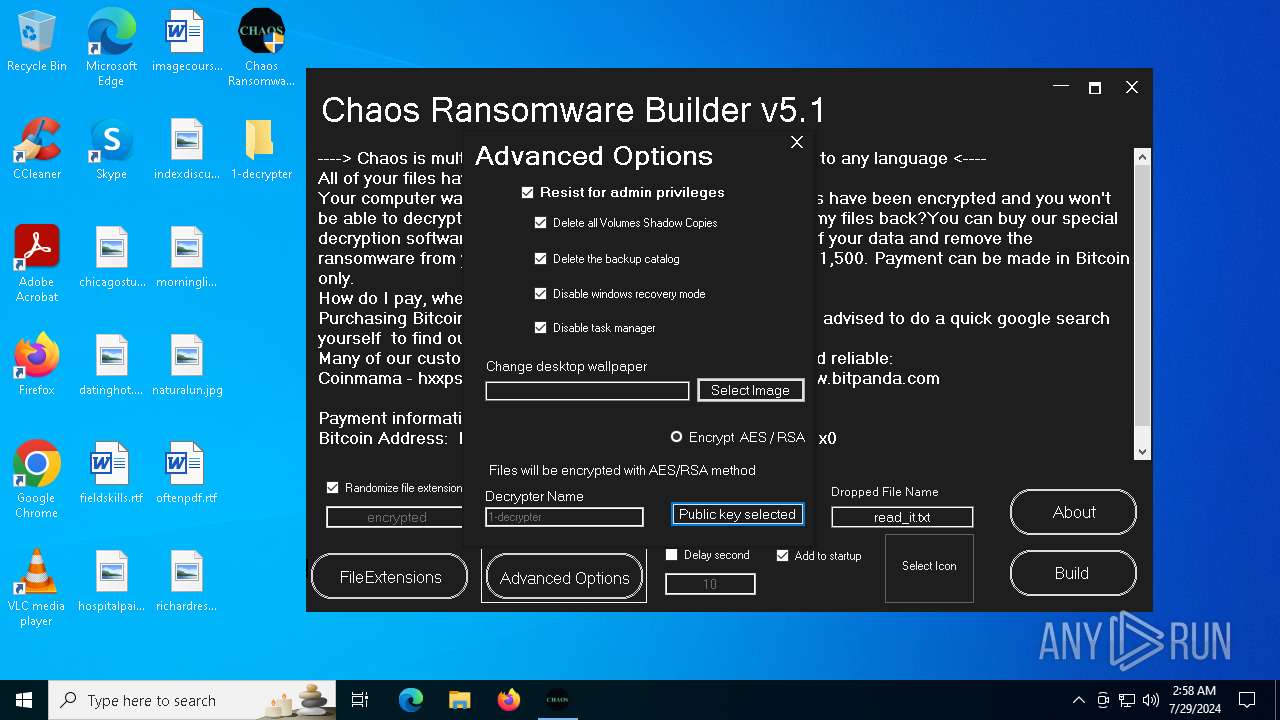Click the encrypted extension text field

[x=396, y=517]
